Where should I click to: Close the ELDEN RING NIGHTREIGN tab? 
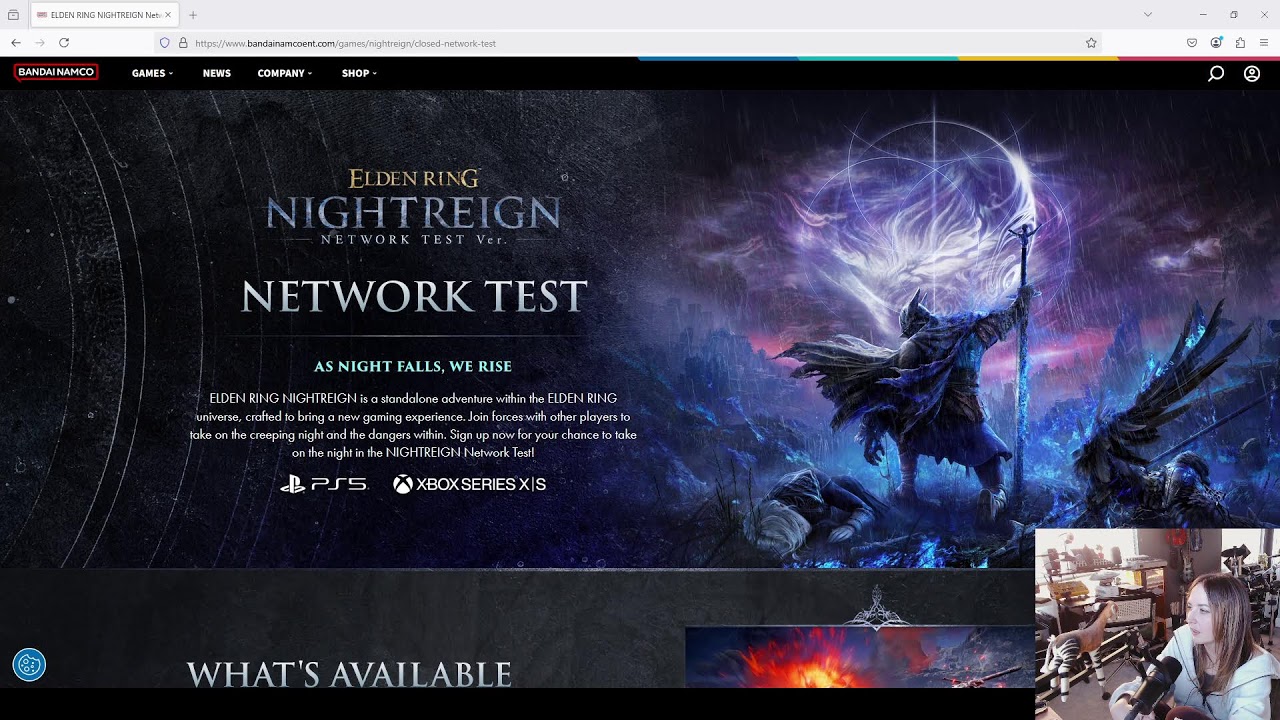click(x=168, y=15)
